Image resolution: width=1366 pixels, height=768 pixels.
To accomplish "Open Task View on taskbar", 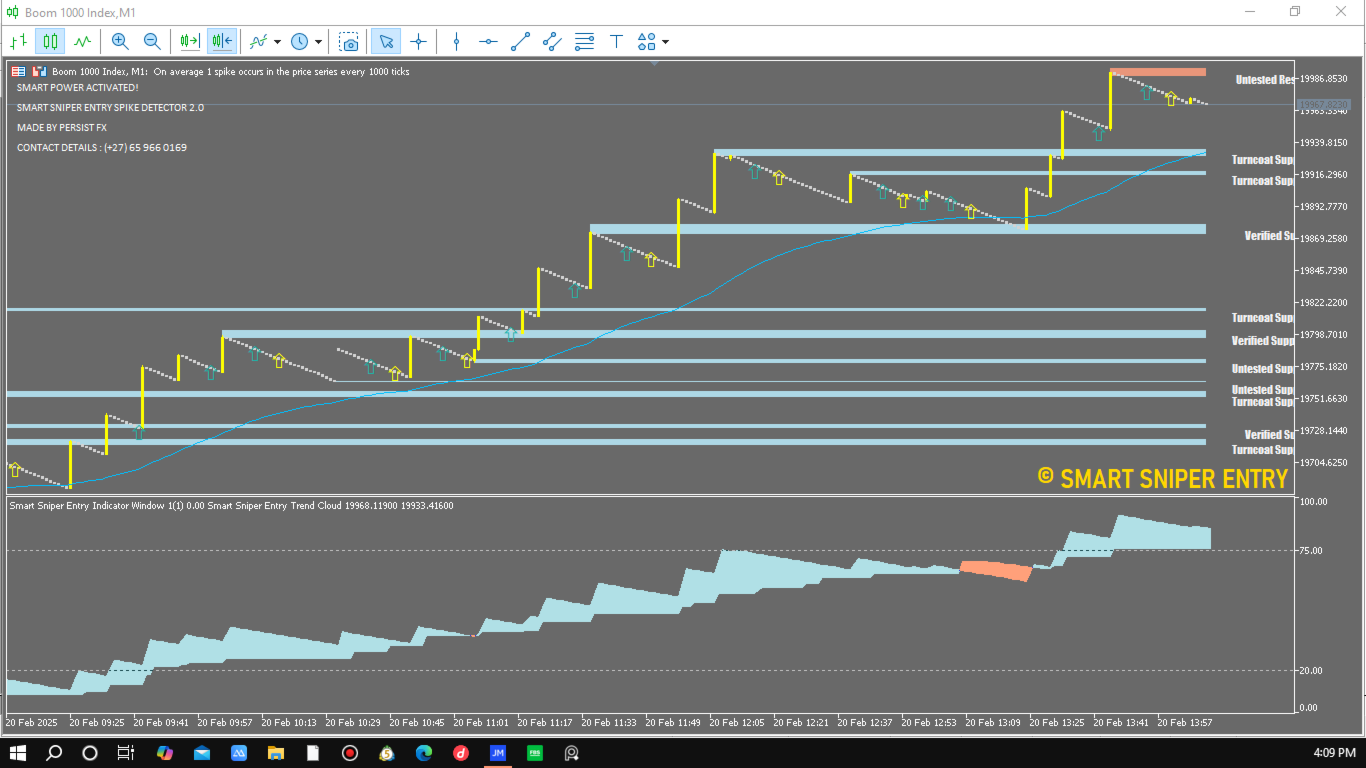I will click(126, 752).
